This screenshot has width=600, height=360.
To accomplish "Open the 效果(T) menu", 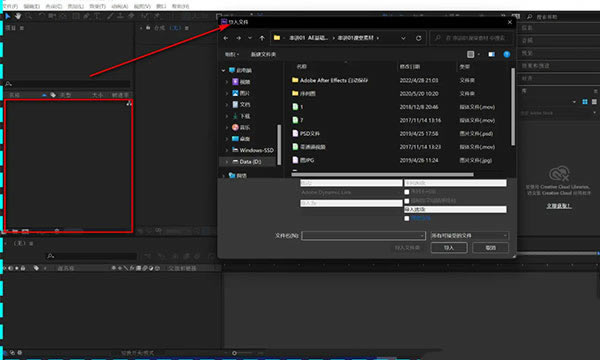I will pos(98,7).
